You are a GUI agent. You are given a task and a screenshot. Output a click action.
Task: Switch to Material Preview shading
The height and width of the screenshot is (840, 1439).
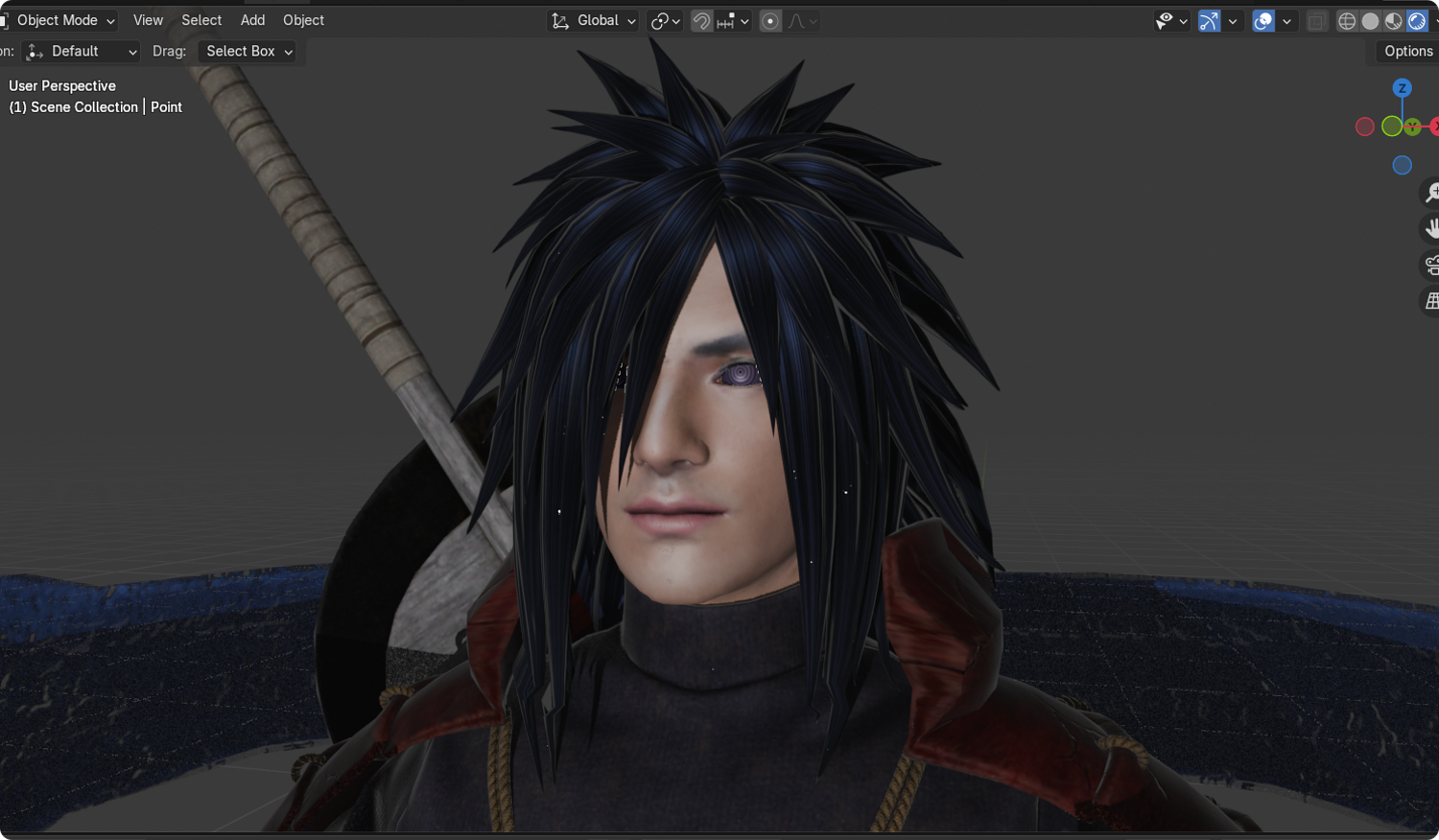click(x=1393, y=20)
